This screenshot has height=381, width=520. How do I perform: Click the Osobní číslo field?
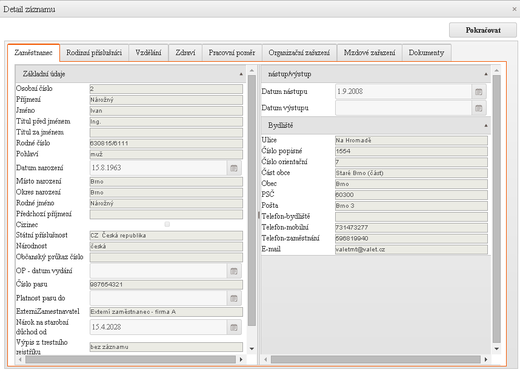pos(166,89)
